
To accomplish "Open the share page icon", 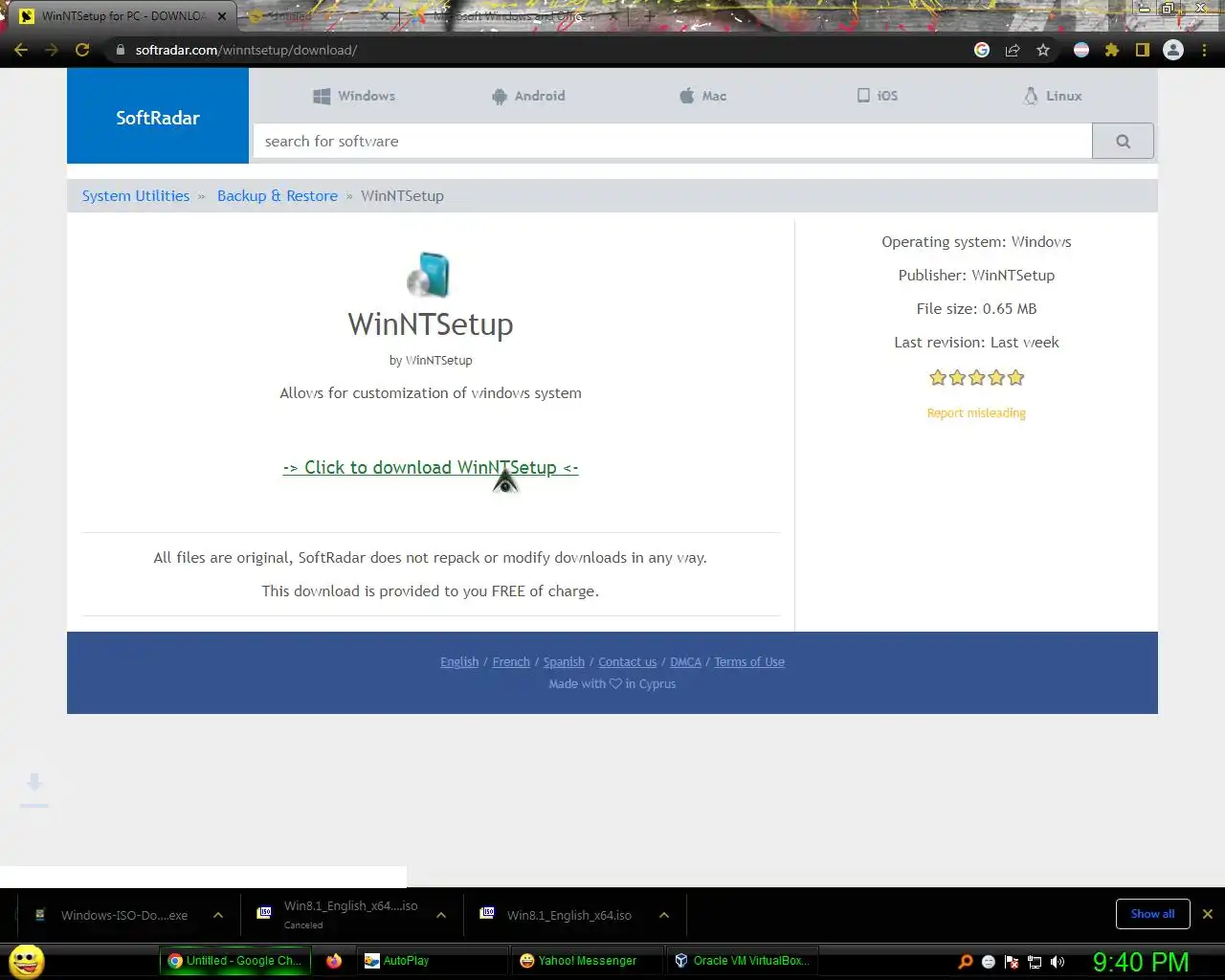I will [1013, 50].
